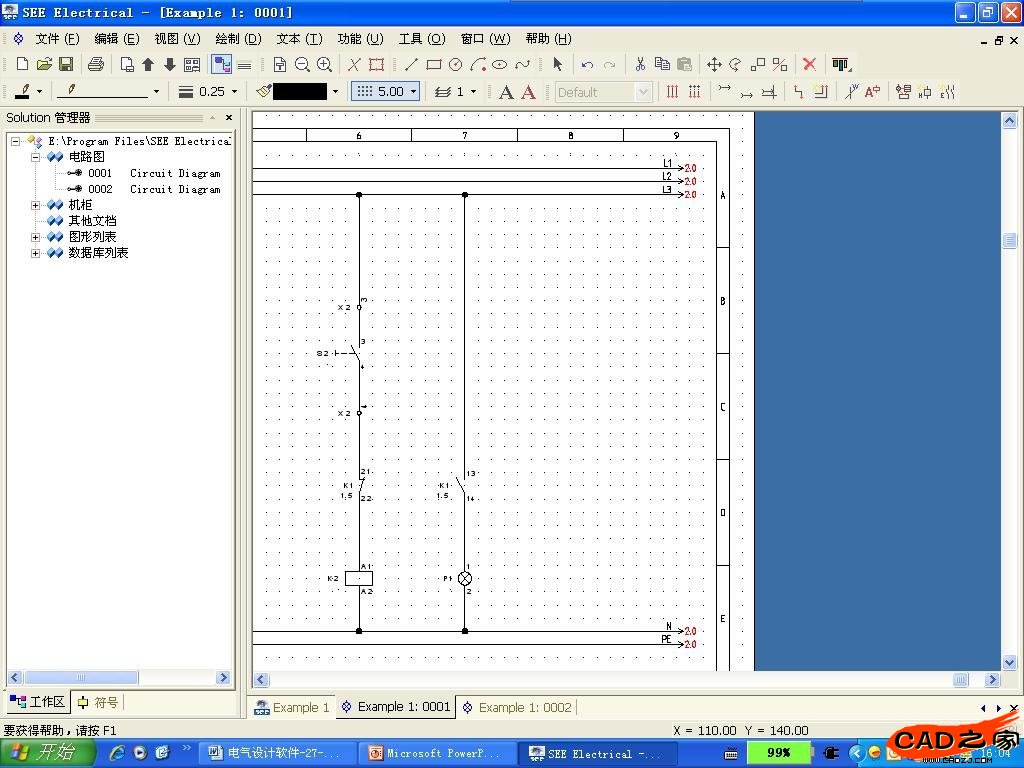
Task: Select the arrow pointer selection tool
Action: [x=557, y=64]
